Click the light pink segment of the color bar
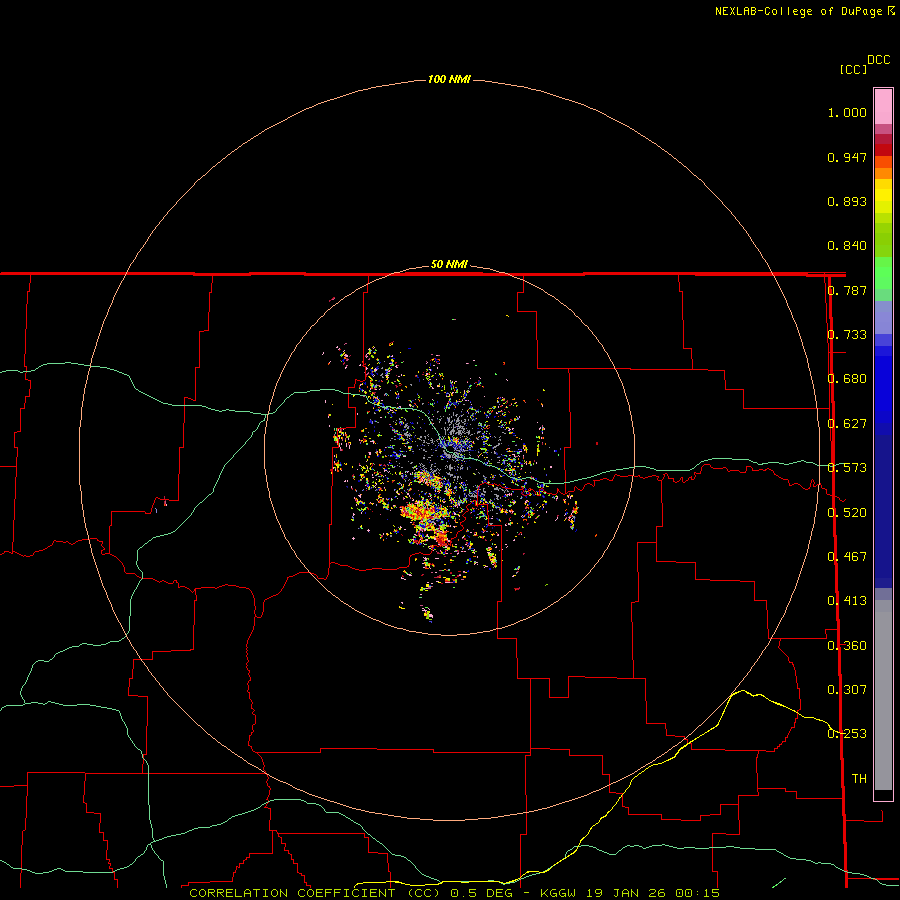This screenshot has height=900, width=900. pyautogui.click(x=883, y=107)
